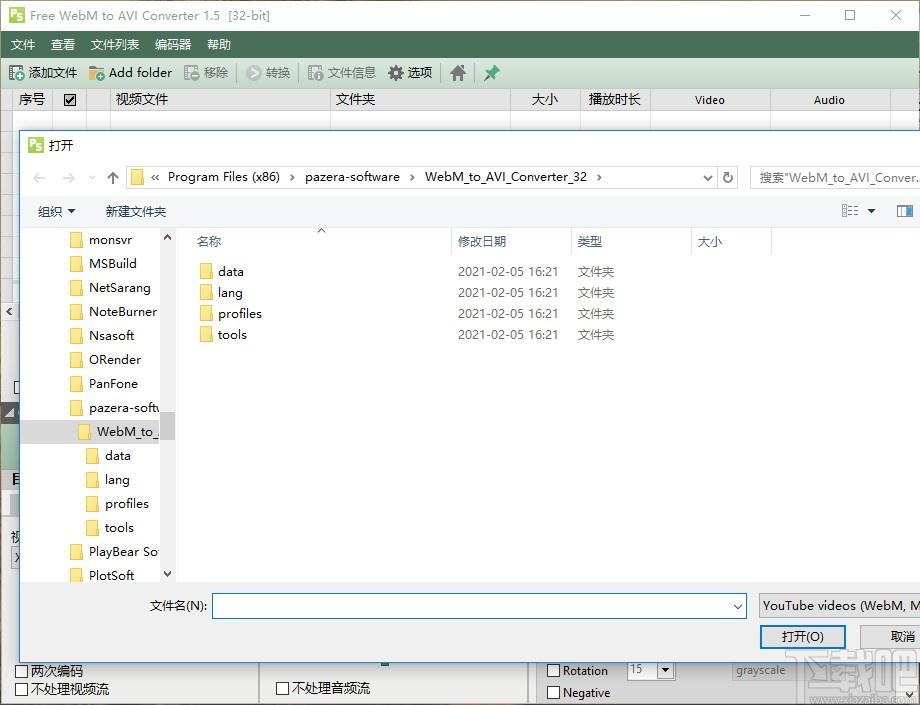
Task: Click the home icon in the toolbar
Action: pyautogui.click(x=458, y=73)
